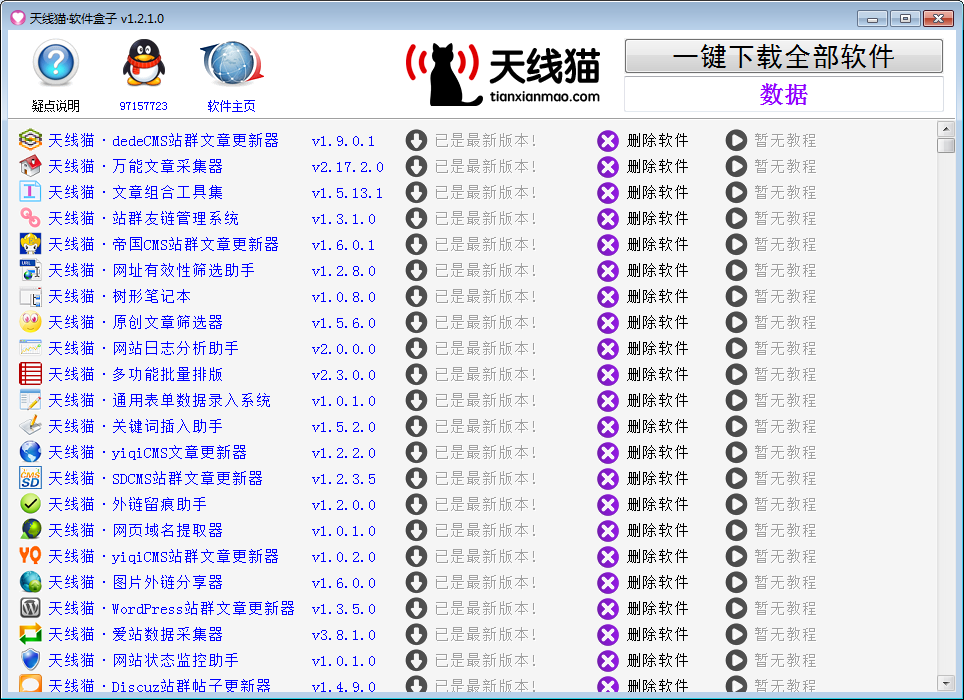This screenshot has height=700, width=964.
Task: Click delete X icon for 文章组合工具集
Action: pyautogui.click(x=608, y=192)
